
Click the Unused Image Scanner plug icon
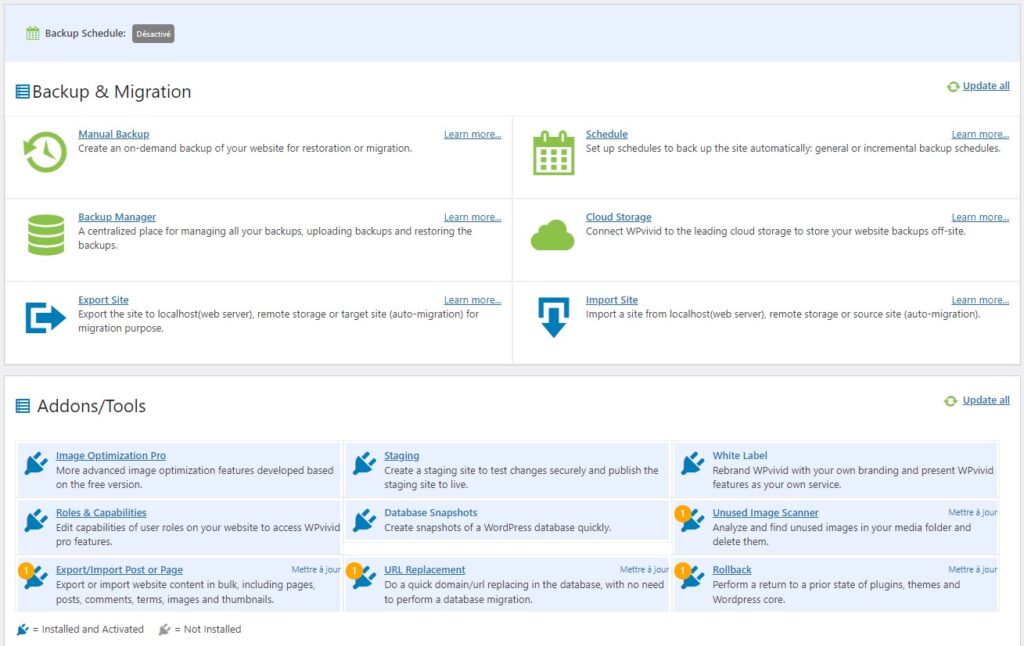[x=693, y=521]
